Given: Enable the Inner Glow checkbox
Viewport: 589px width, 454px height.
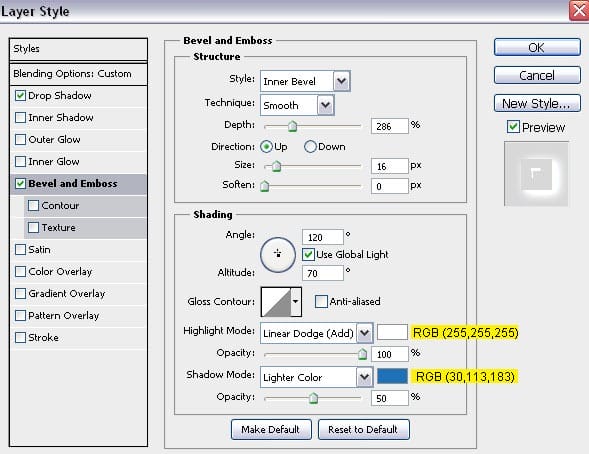Looking at the screenshot, I should click(x=20, y=161).
